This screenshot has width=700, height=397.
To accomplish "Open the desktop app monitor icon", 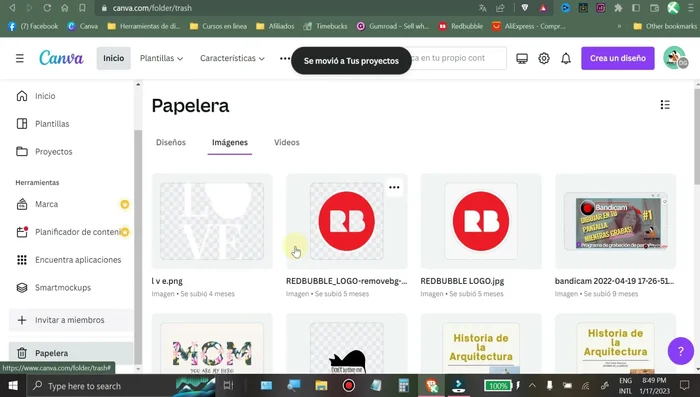I will pyautogui.click(x=522, y=59).
